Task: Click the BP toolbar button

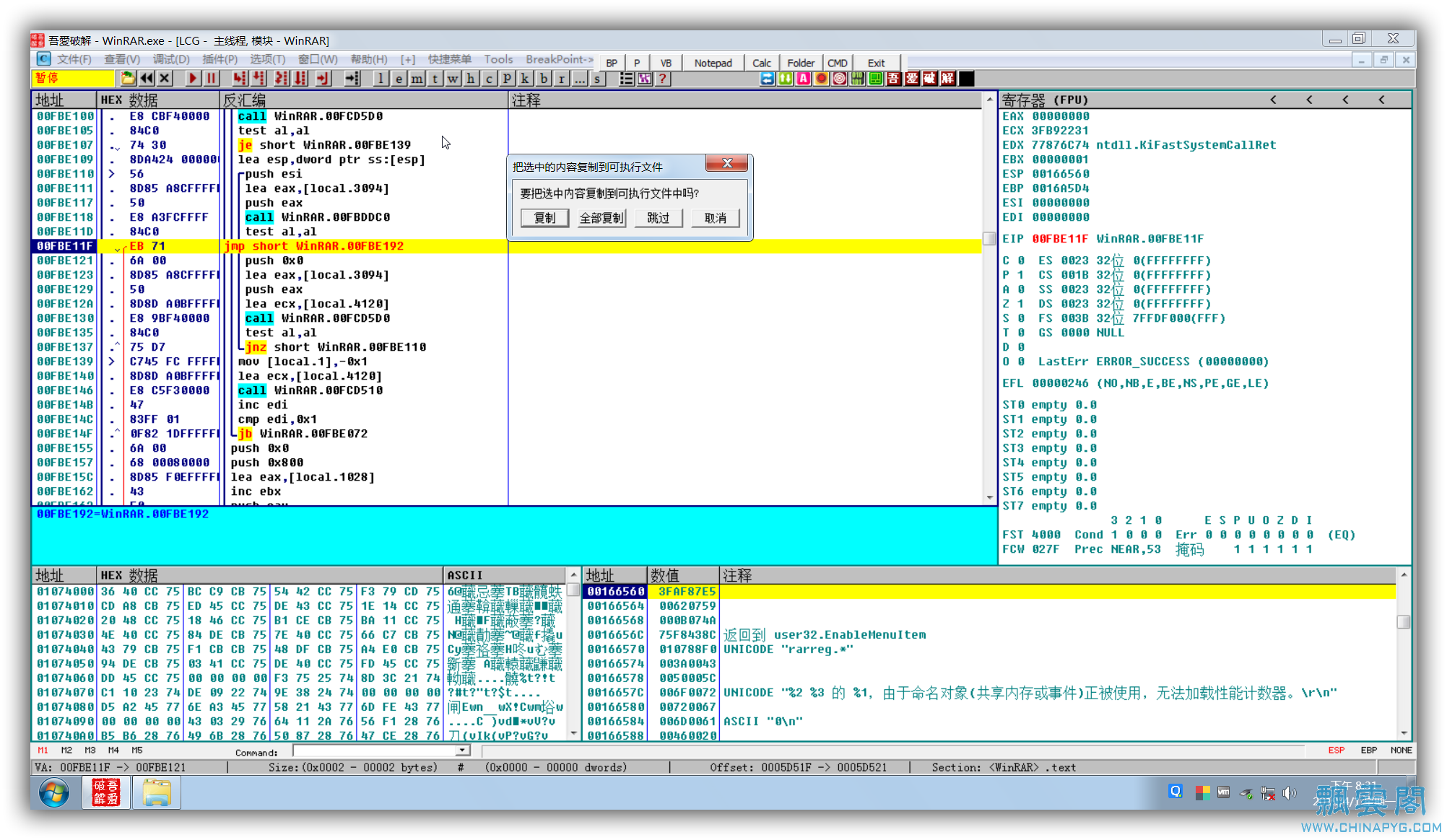Action: tap(612, 63)
